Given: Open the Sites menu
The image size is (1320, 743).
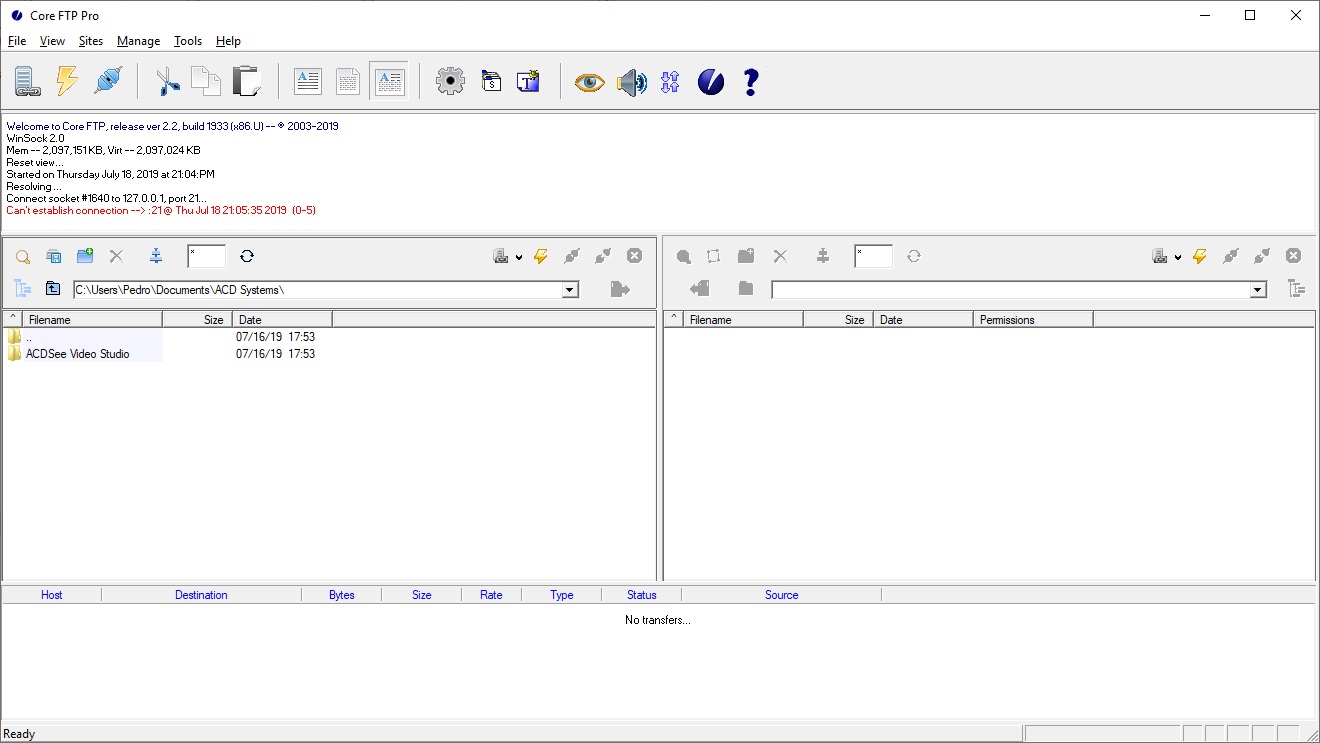Looking at the screenshot, I should tap(91, 41).
